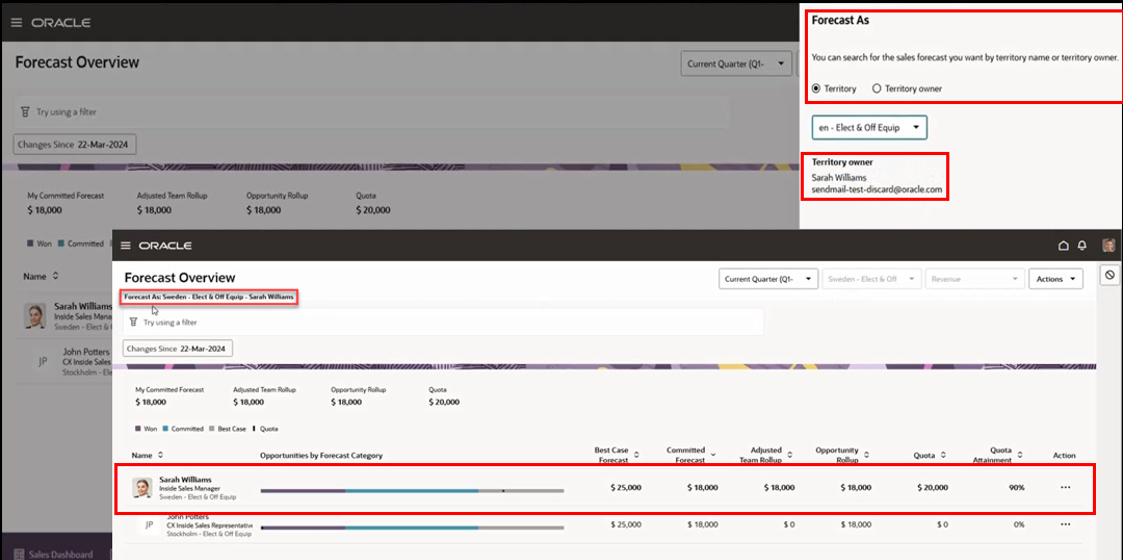Click Sarah Williams forecast category progress bar

click(412, 490)
